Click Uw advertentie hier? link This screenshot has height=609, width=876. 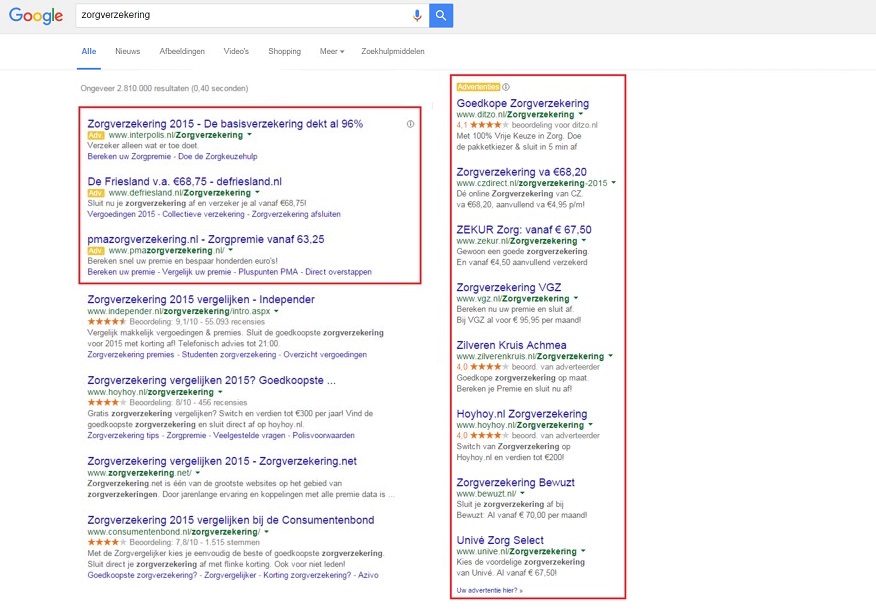(x=489, y=590)
